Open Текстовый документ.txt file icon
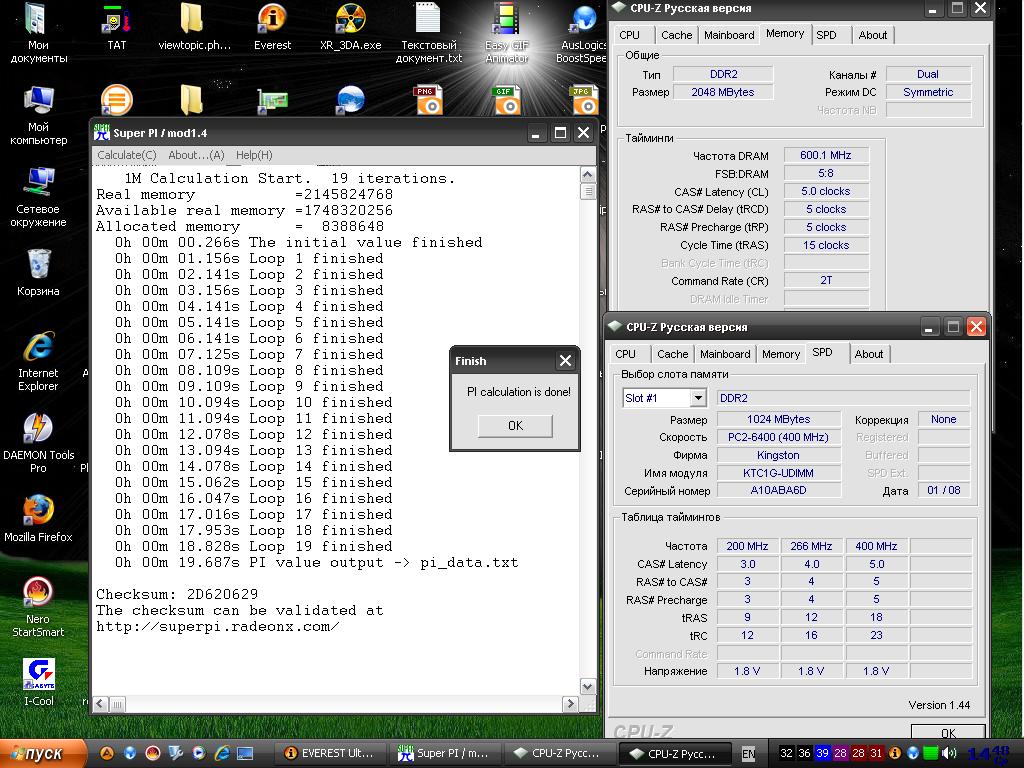 tap(428, 33)
